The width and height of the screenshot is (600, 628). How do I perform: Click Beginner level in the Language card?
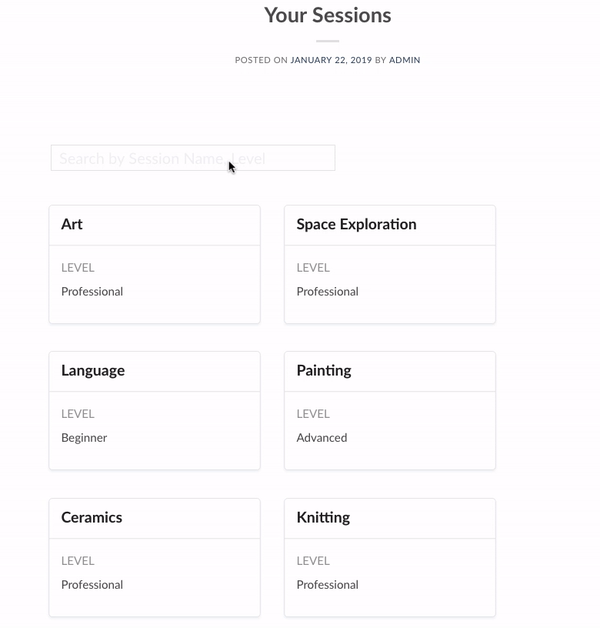point(84,438)
